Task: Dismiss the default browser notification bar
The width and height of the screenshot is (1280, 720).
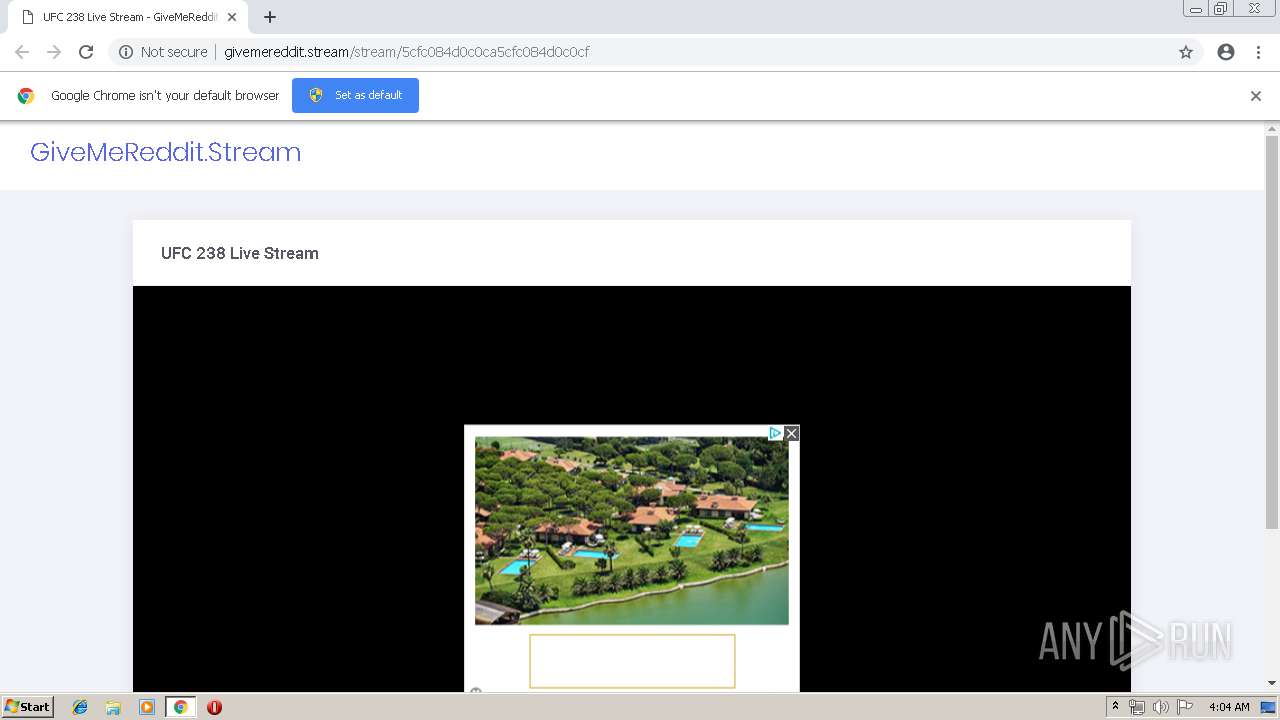Action: (x=1256, y=96)
